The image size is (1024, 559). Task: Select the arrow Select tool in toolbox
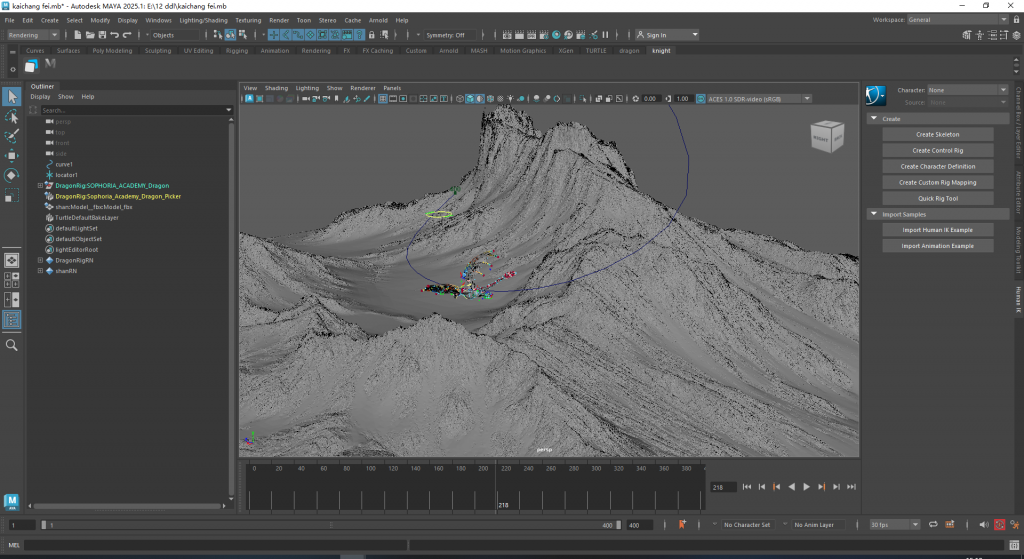click(12, 97)
